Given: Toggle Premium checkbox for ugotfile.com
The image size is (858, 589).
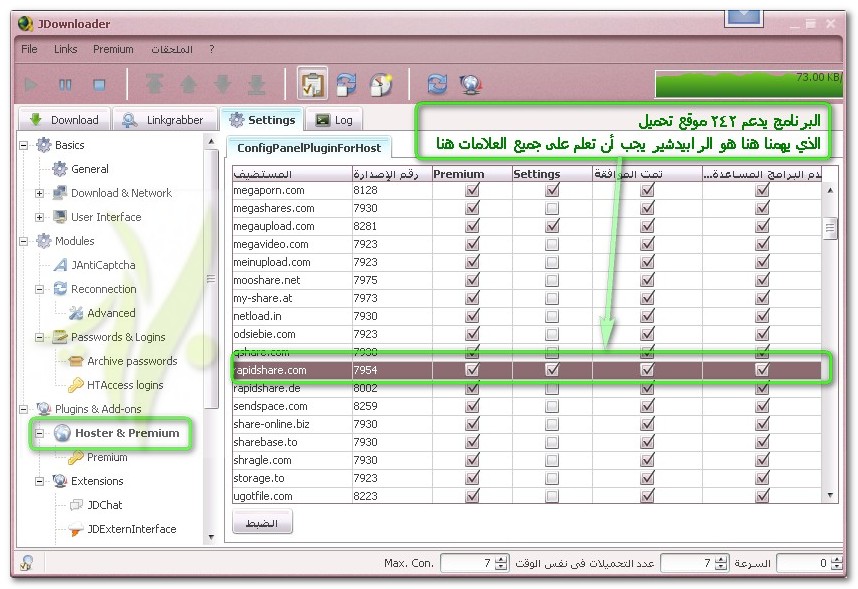Looking at the screenshot, I should 472,496.
